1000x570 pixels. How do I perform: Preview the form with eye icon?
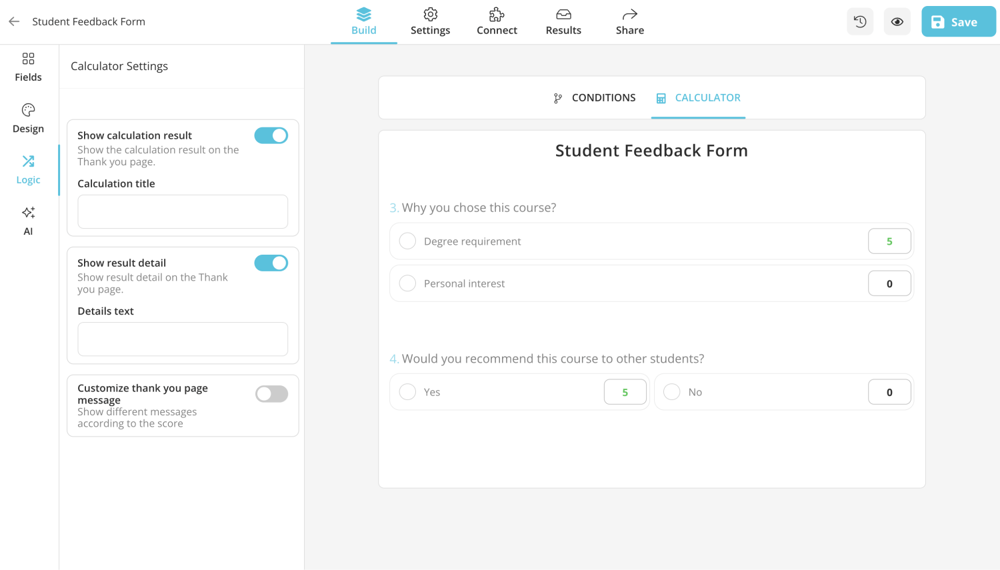[x=897, y=22]
